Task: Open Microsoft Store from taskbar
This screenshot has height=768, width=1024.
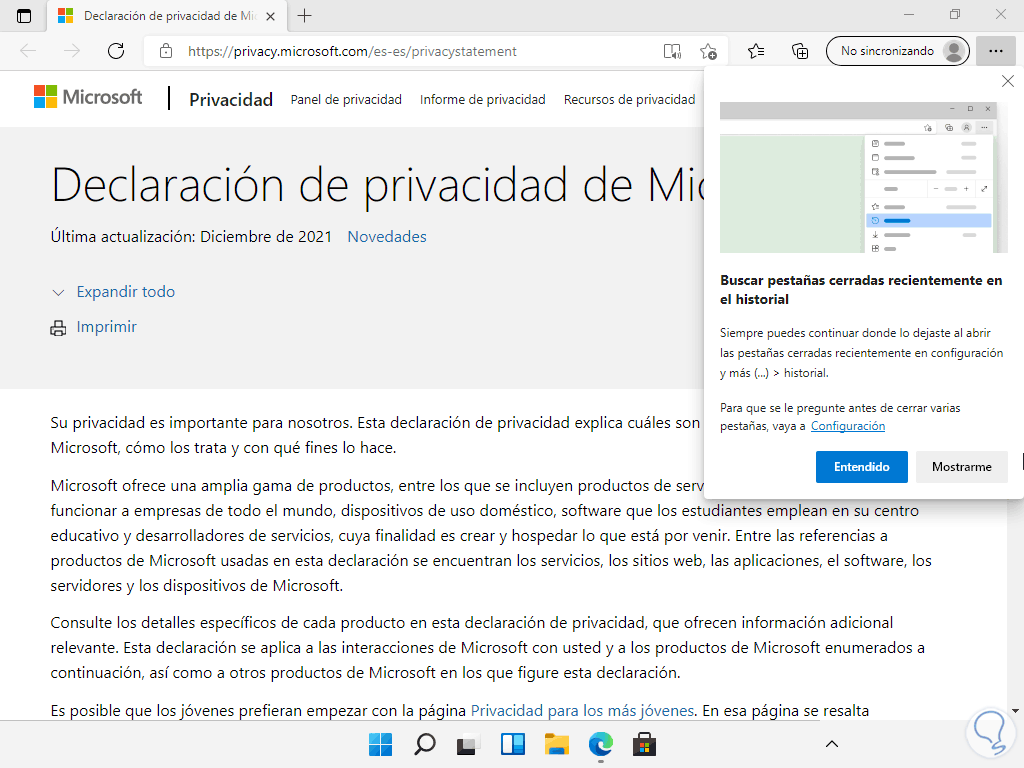Action: click(x=644, y=744)
